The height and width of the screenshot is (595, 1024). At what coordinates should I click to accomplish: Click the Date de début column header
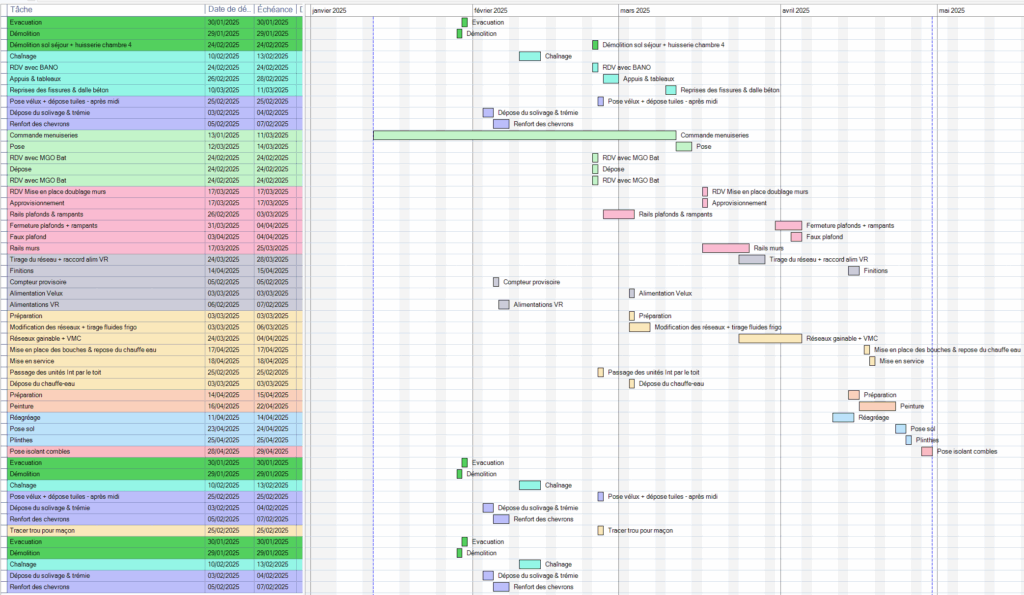point(229,10)
